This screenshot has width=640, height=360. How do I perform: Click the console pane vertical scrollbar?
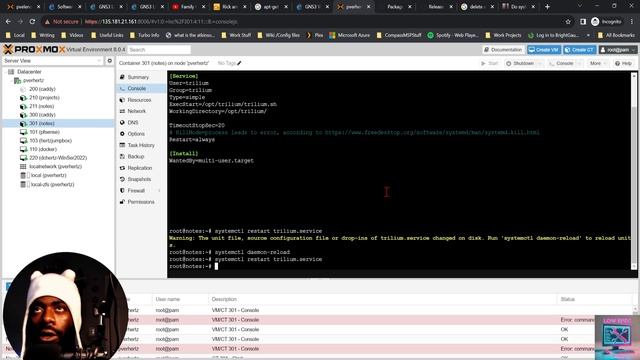coord(634,171)
